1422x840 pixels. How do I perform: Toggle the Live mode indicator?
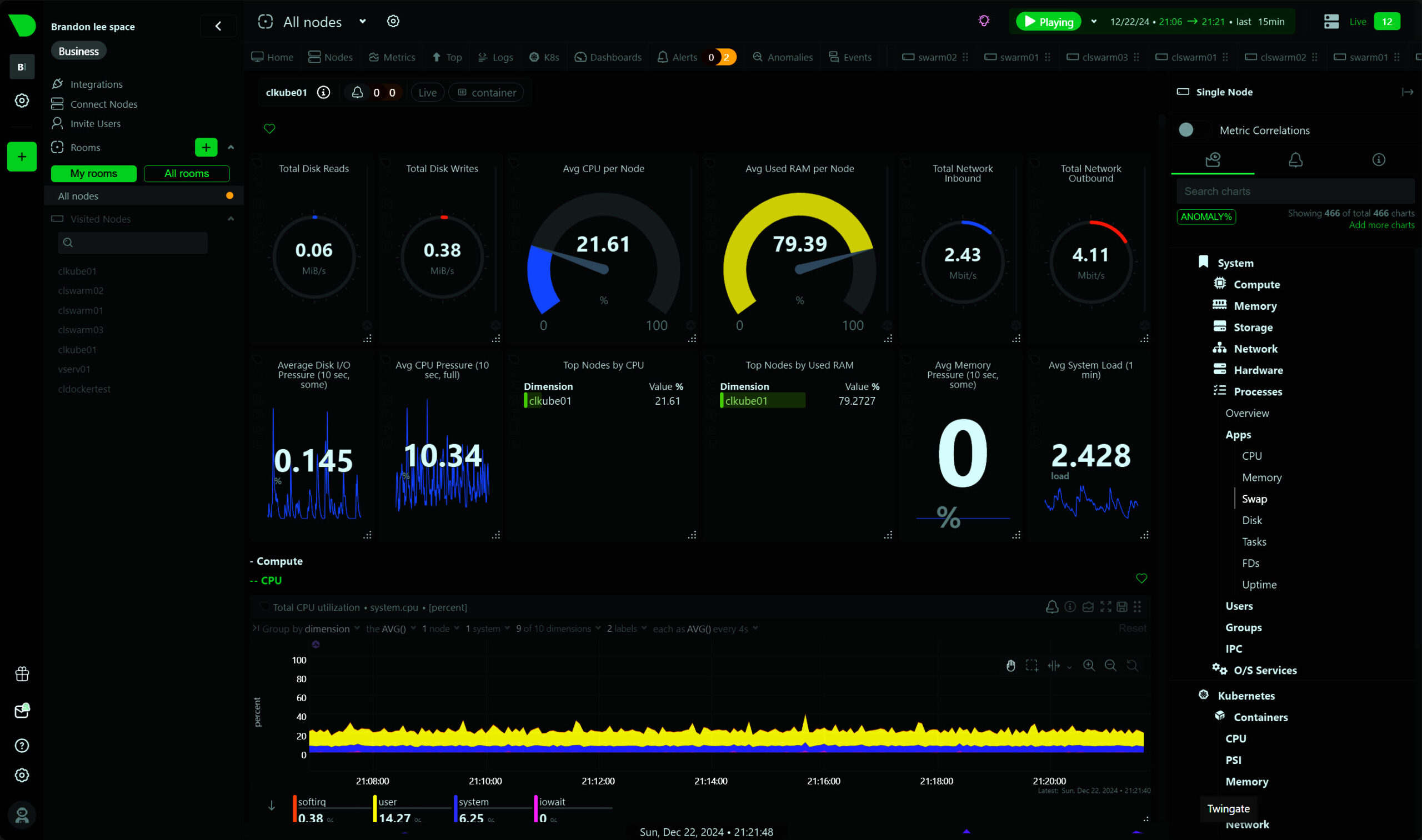point(1356,21)
